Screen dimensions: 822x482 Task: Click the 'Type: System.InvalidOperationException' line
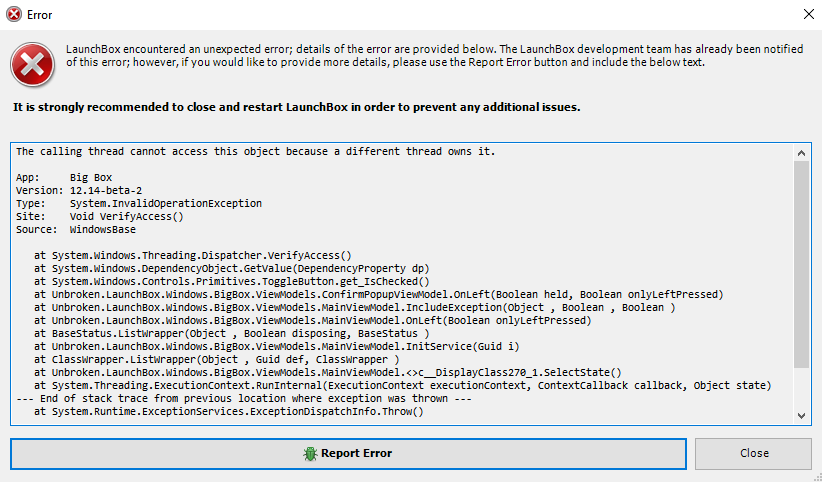click(138, 203)
